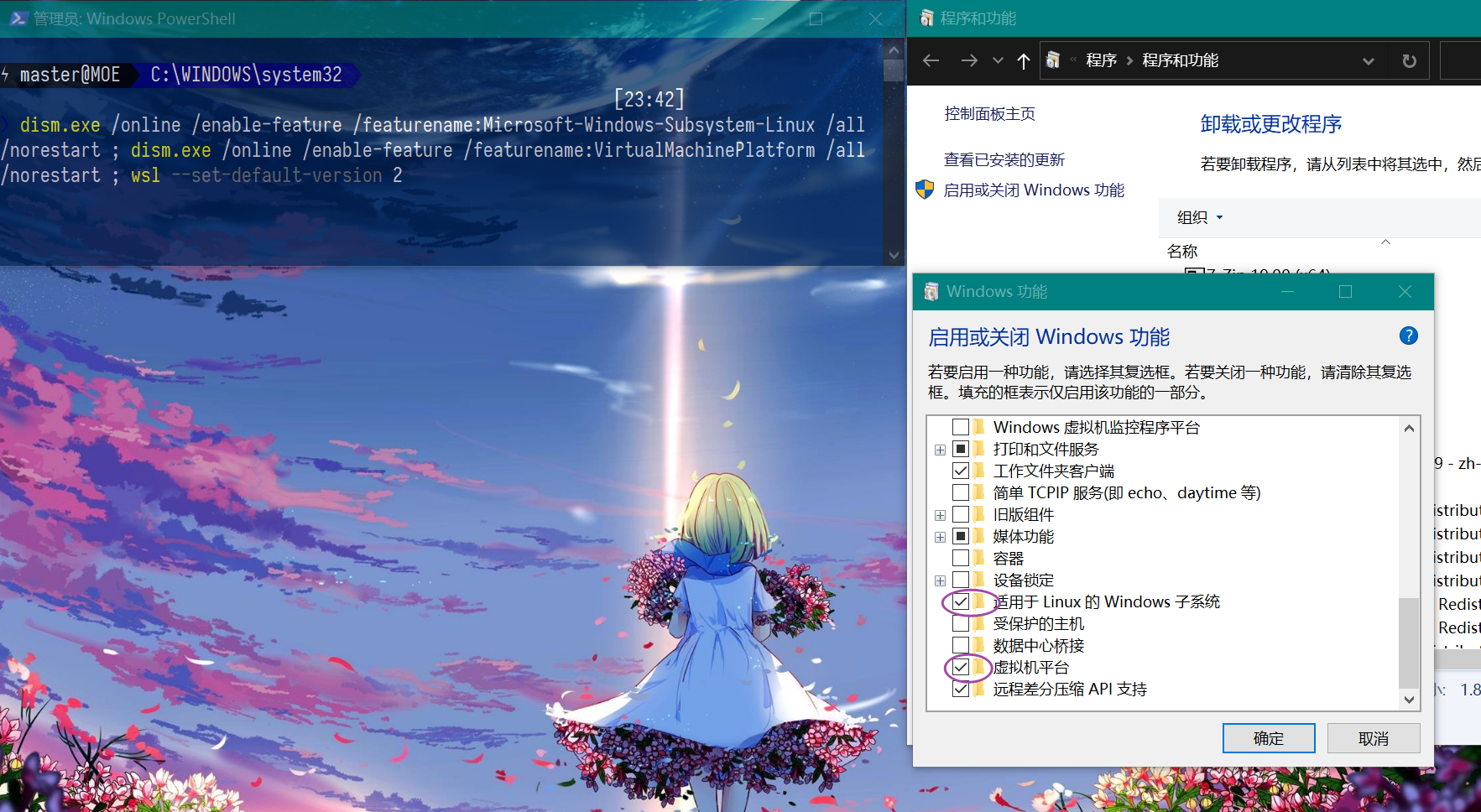Open the recent locations chevron in the explorer toolbar
The image size is (1481, 812).
998,60
